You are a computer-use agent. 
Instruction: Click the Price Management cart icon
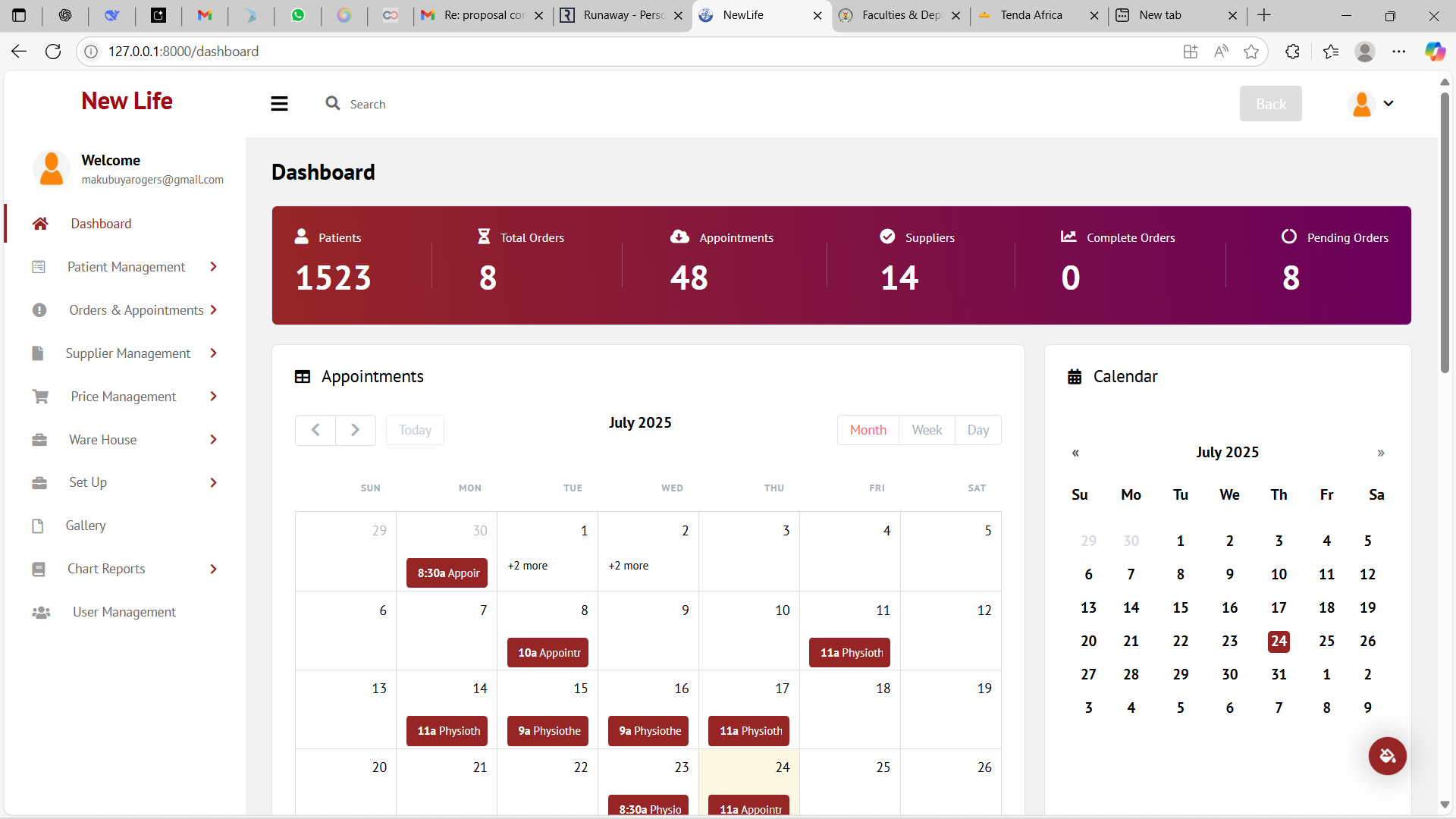[40, 397]
